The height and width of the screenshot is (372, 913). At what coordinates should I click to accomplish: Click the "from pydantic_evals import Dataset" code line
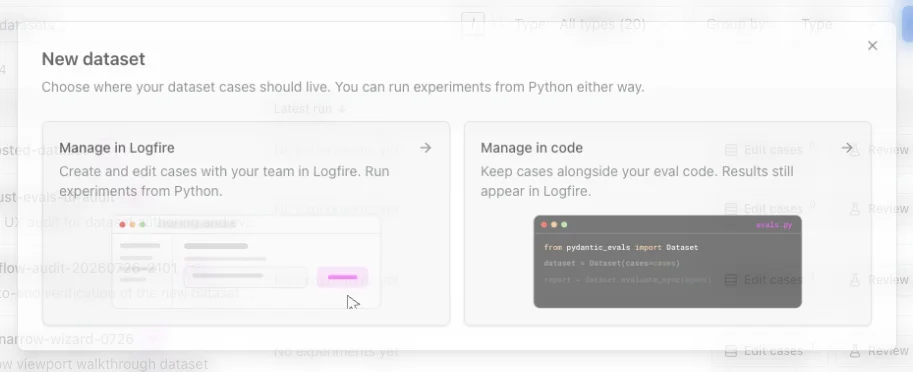621,247
